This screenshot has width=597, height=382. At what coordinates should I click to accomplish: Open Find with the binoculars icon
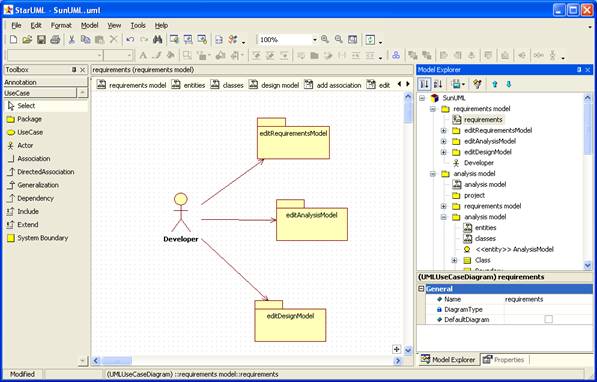(x=158, y=39)
